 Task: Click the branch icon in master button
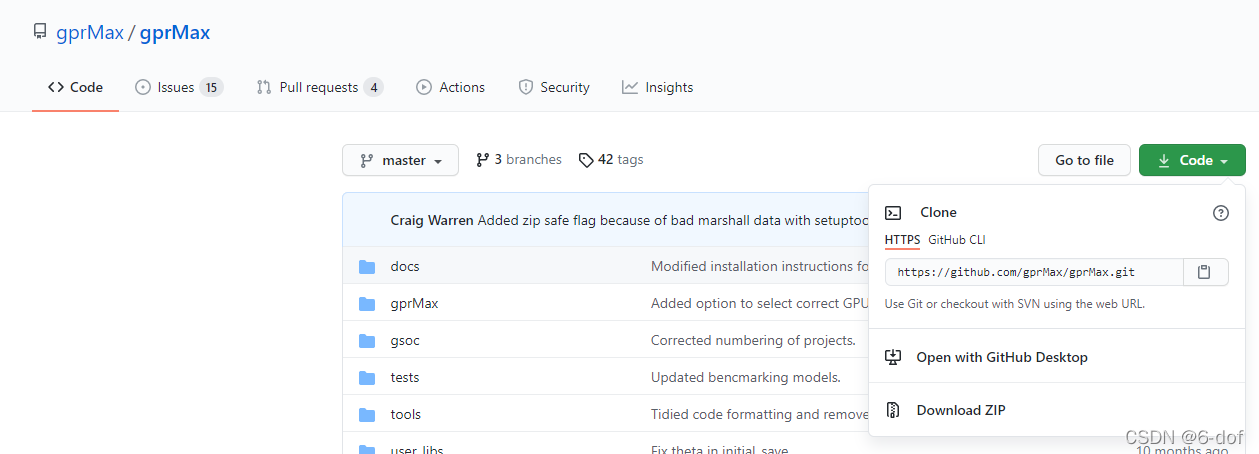367,160
